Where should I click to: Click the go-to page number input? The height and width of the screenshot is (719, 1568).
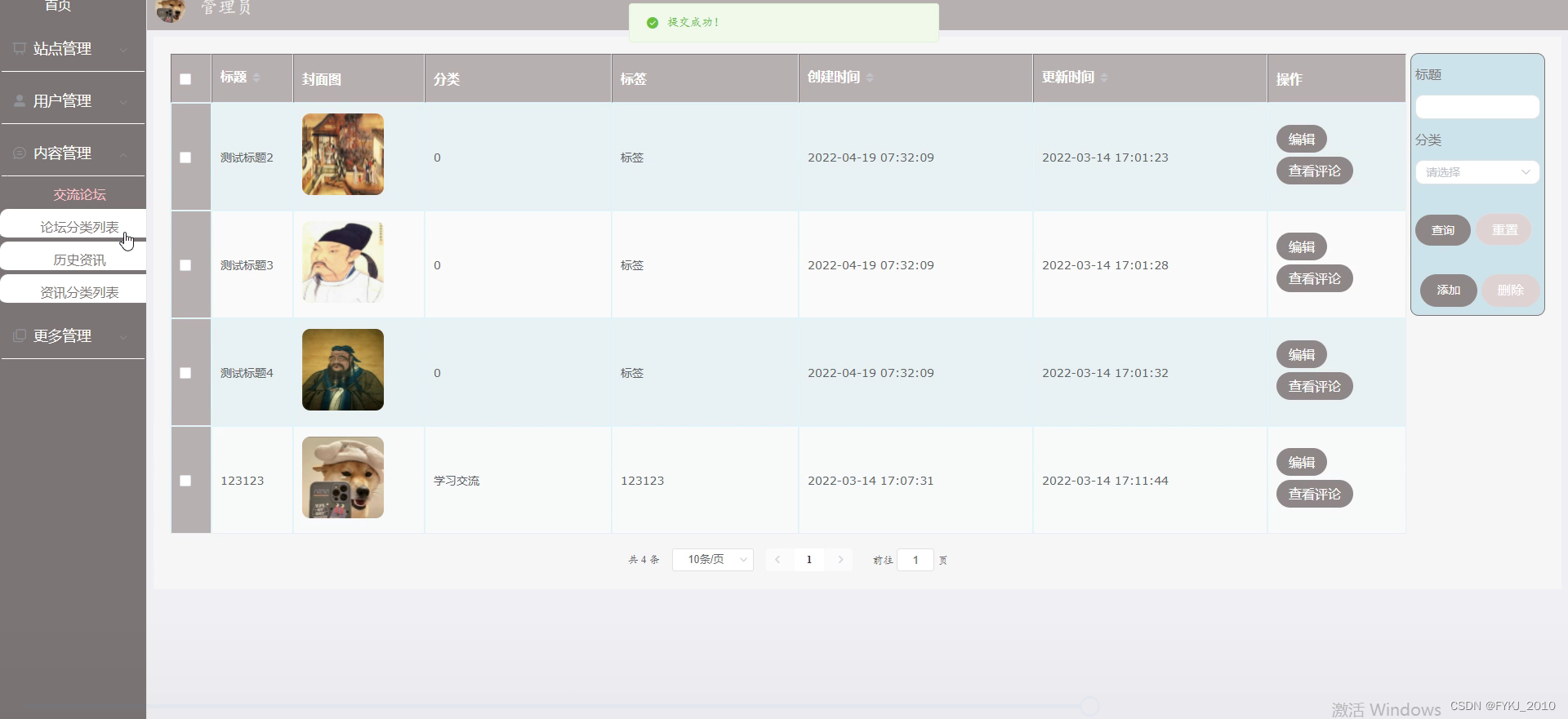[x=915, y=560]
